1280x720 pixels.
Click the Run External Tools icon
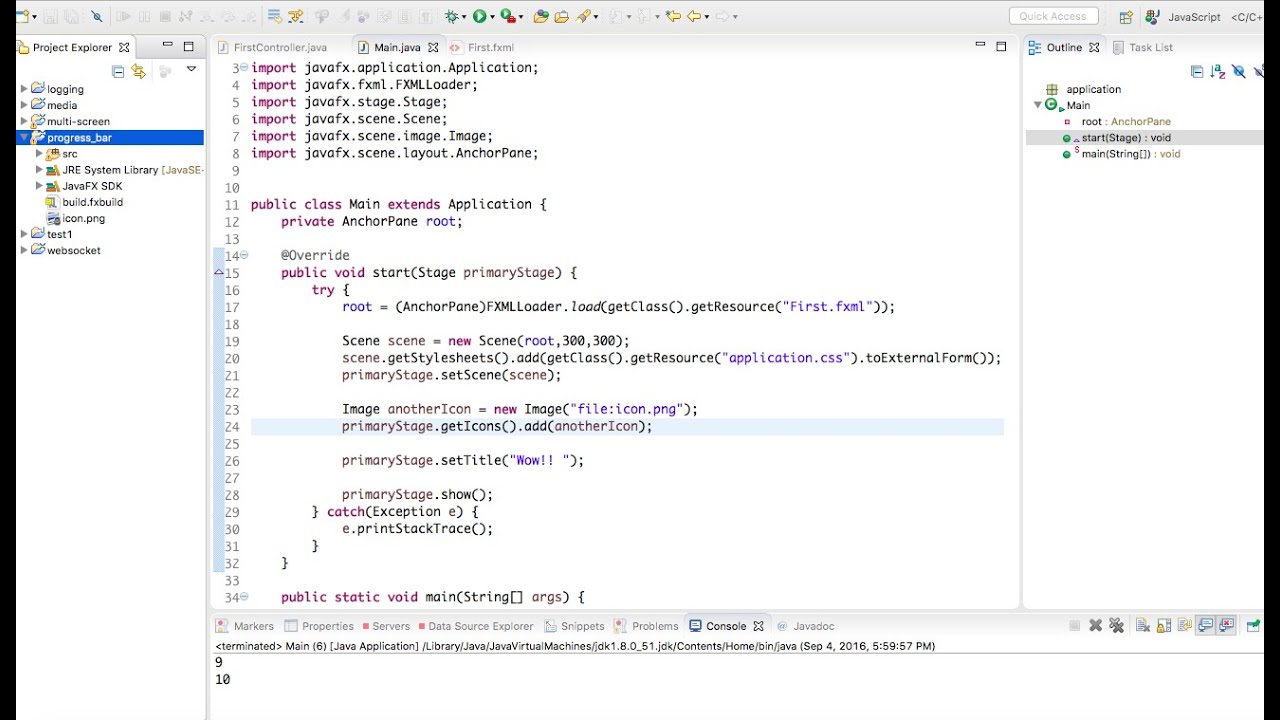[508, 16]
